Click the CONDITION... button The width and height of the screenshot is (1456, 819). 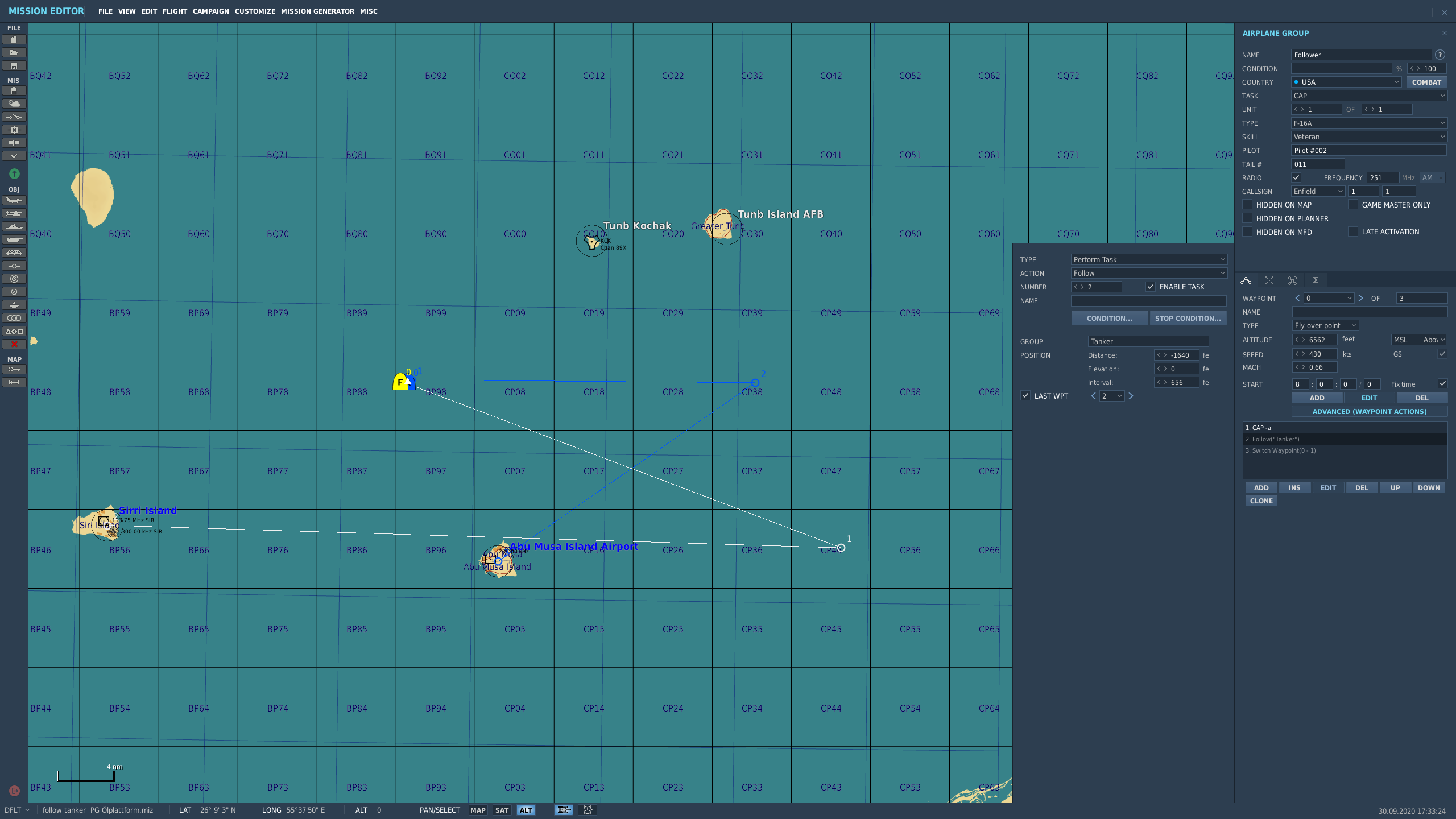pyautogui.click(x=1109, y=318)
